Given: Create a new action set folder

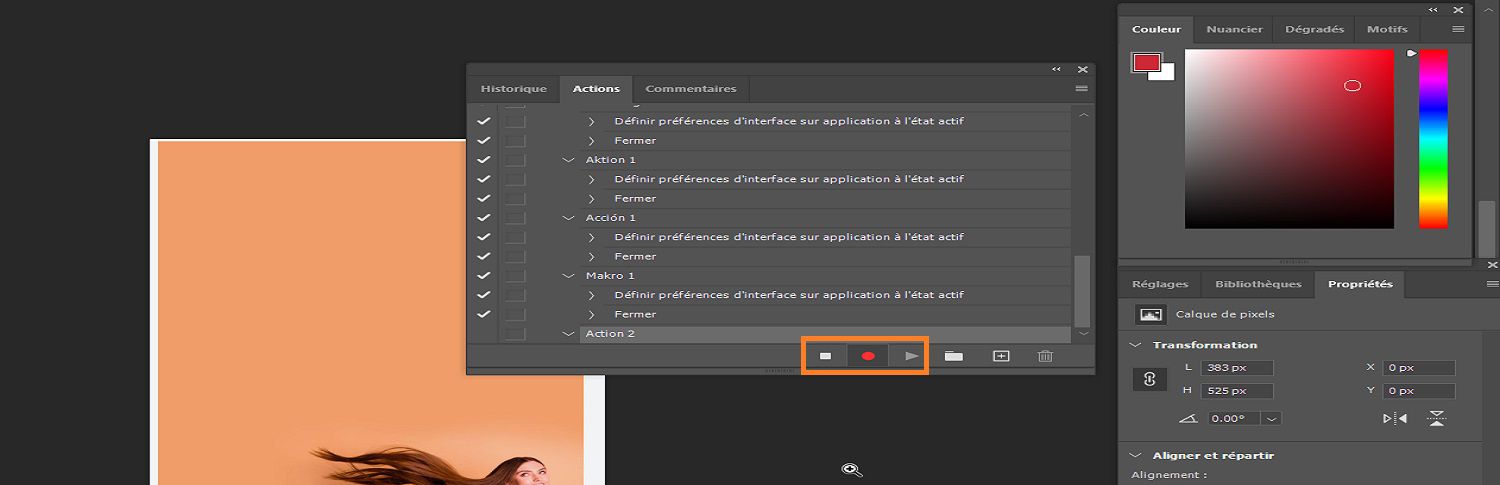Looking at the screenshot, I should click(954, 356).
